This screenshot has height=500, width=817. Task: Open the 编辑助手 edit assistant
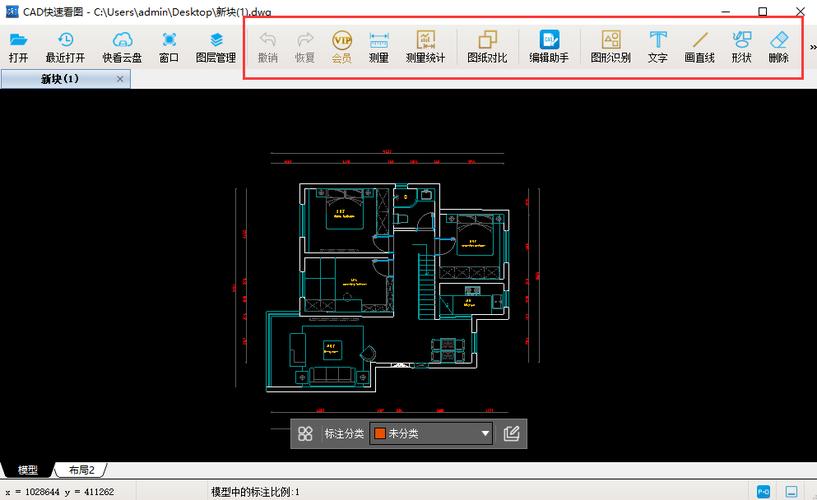tap(549, 46)
